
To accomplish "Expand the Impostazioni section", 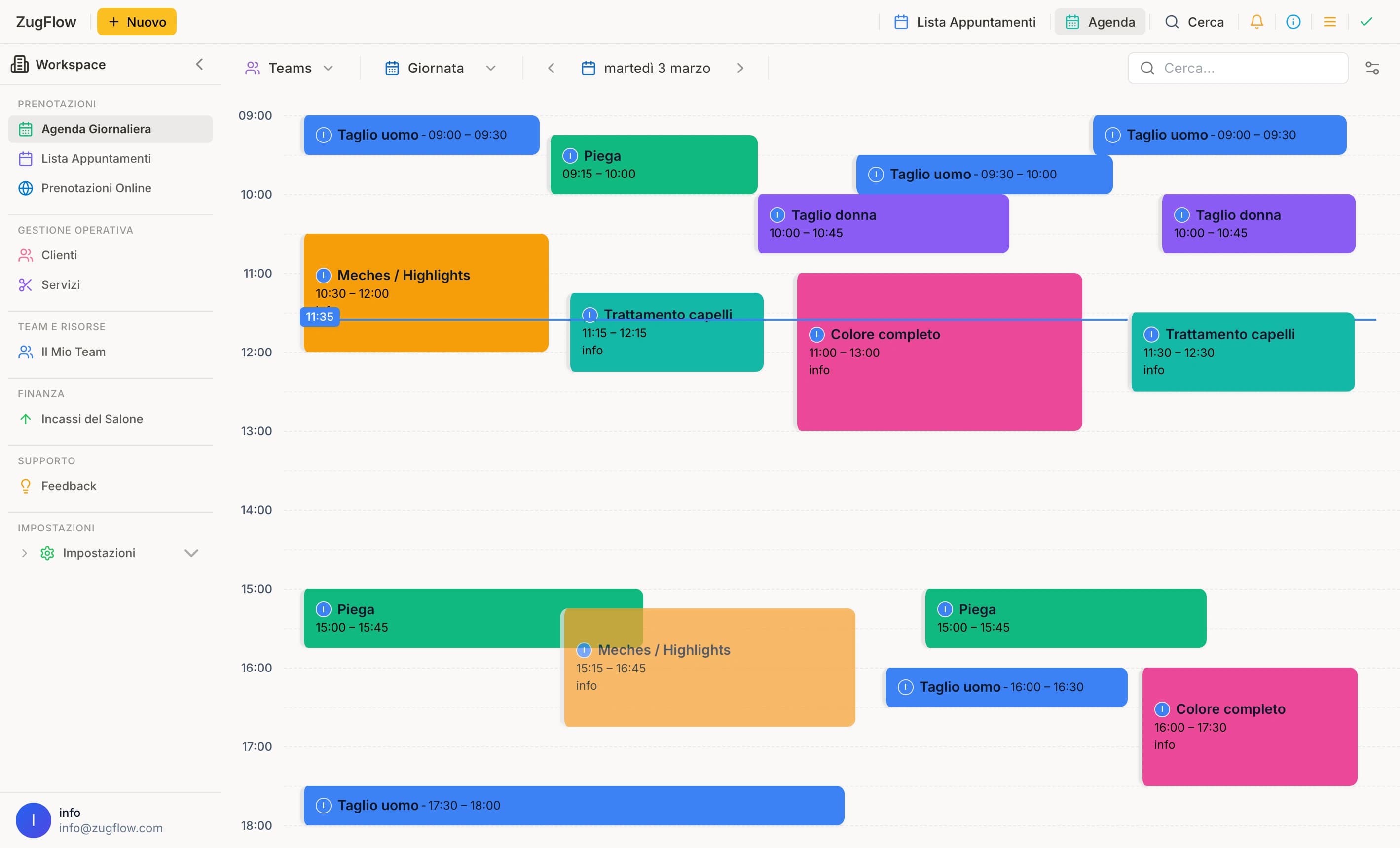I will tap(191, 553).
